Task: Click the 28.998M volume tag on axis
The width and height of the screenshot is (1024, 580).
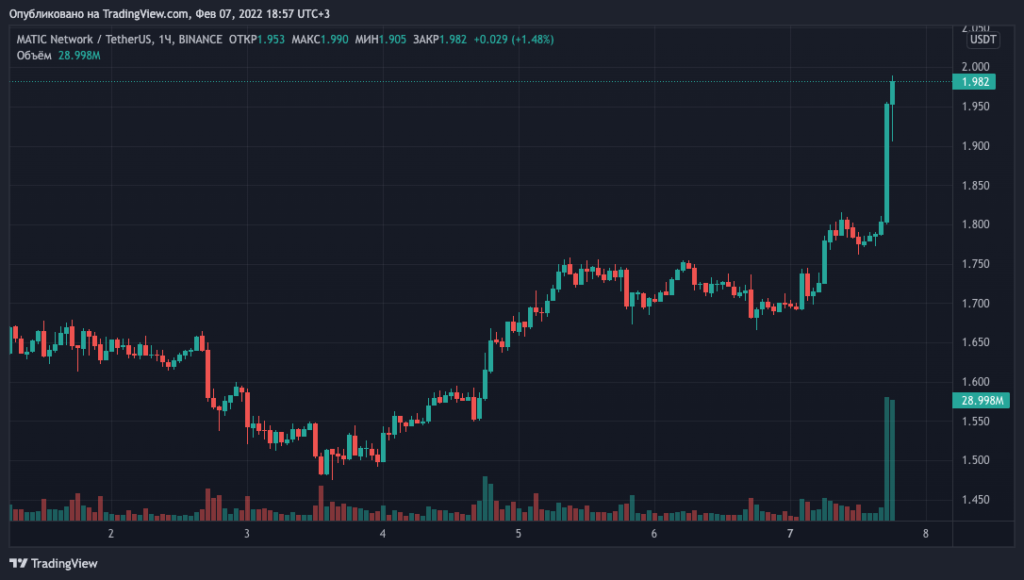Action: (x=973, y=400)
